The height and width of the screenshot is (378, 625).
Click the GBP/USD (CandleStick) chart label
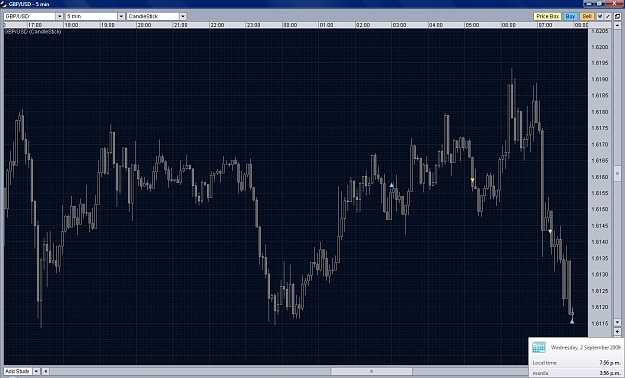[33, 32]
